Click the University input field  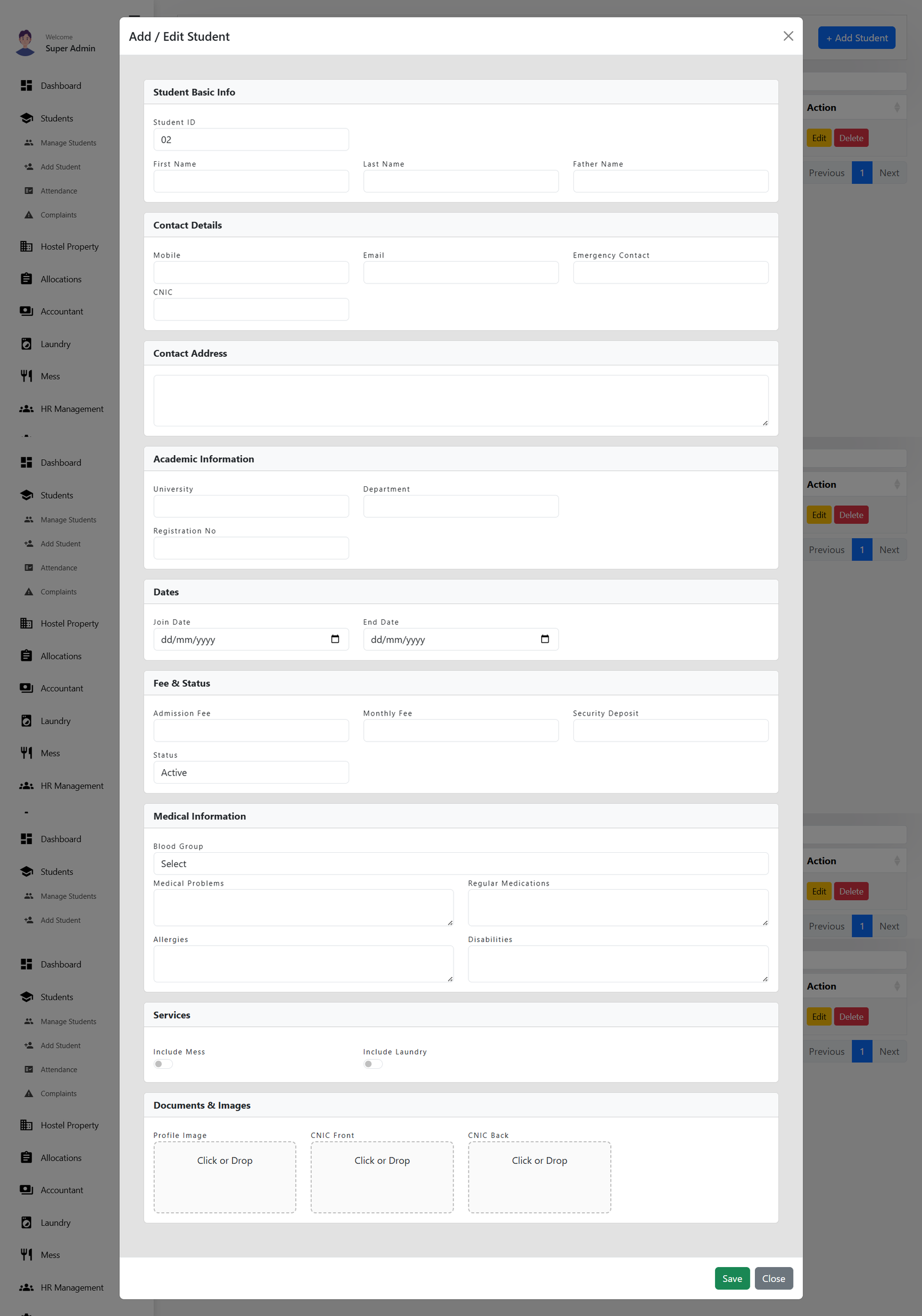(251, 506)
